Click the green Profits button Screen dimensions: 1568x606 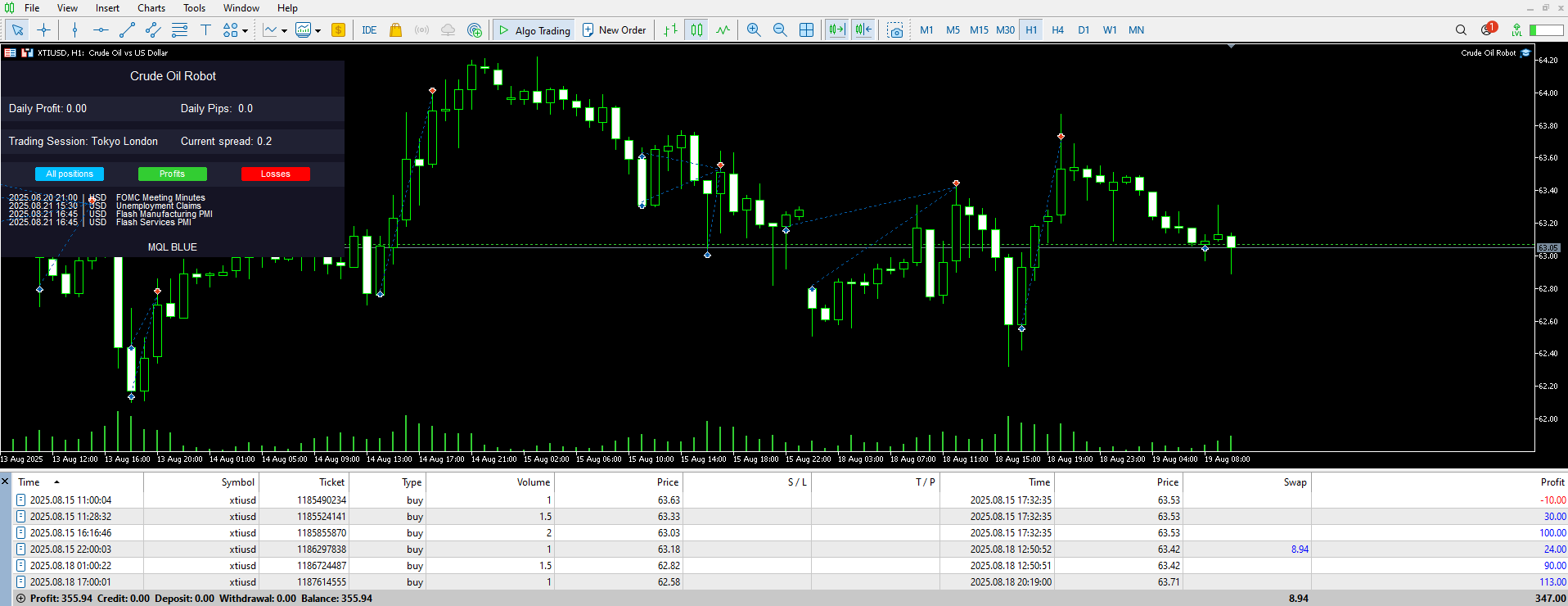click(173, 174)
